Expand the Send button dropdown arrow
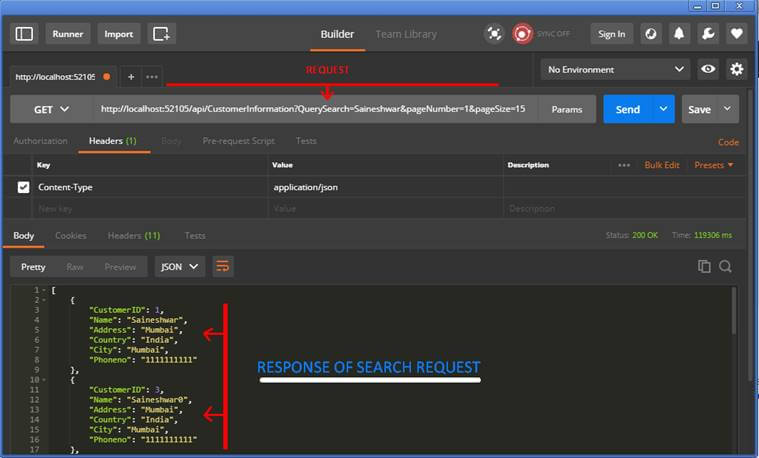 point(664,109)
